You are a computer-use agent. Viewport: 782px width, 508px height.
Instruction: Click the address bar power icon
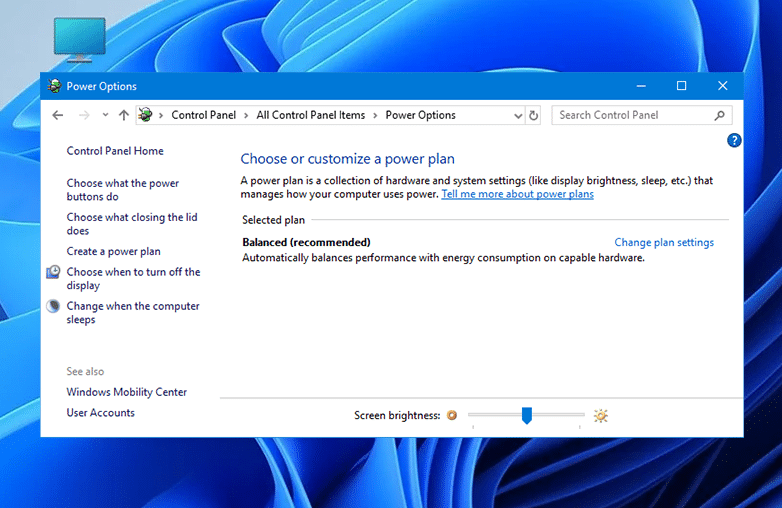145,115
